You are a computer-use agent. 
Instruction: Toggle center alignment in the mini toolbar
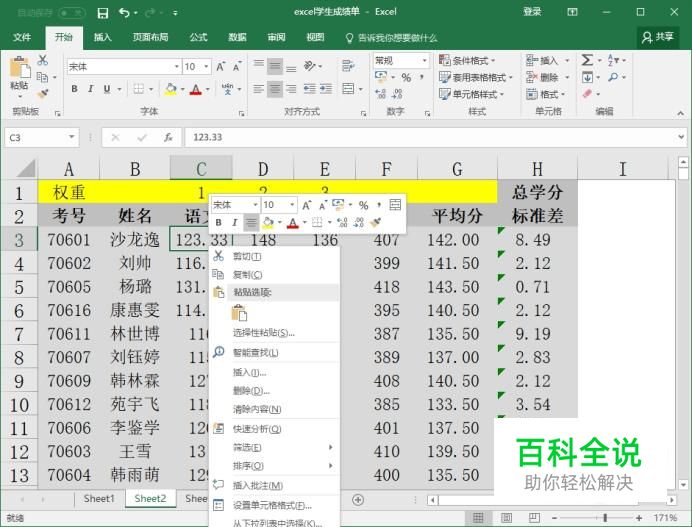pyautogui.click(x=251, y=223)
